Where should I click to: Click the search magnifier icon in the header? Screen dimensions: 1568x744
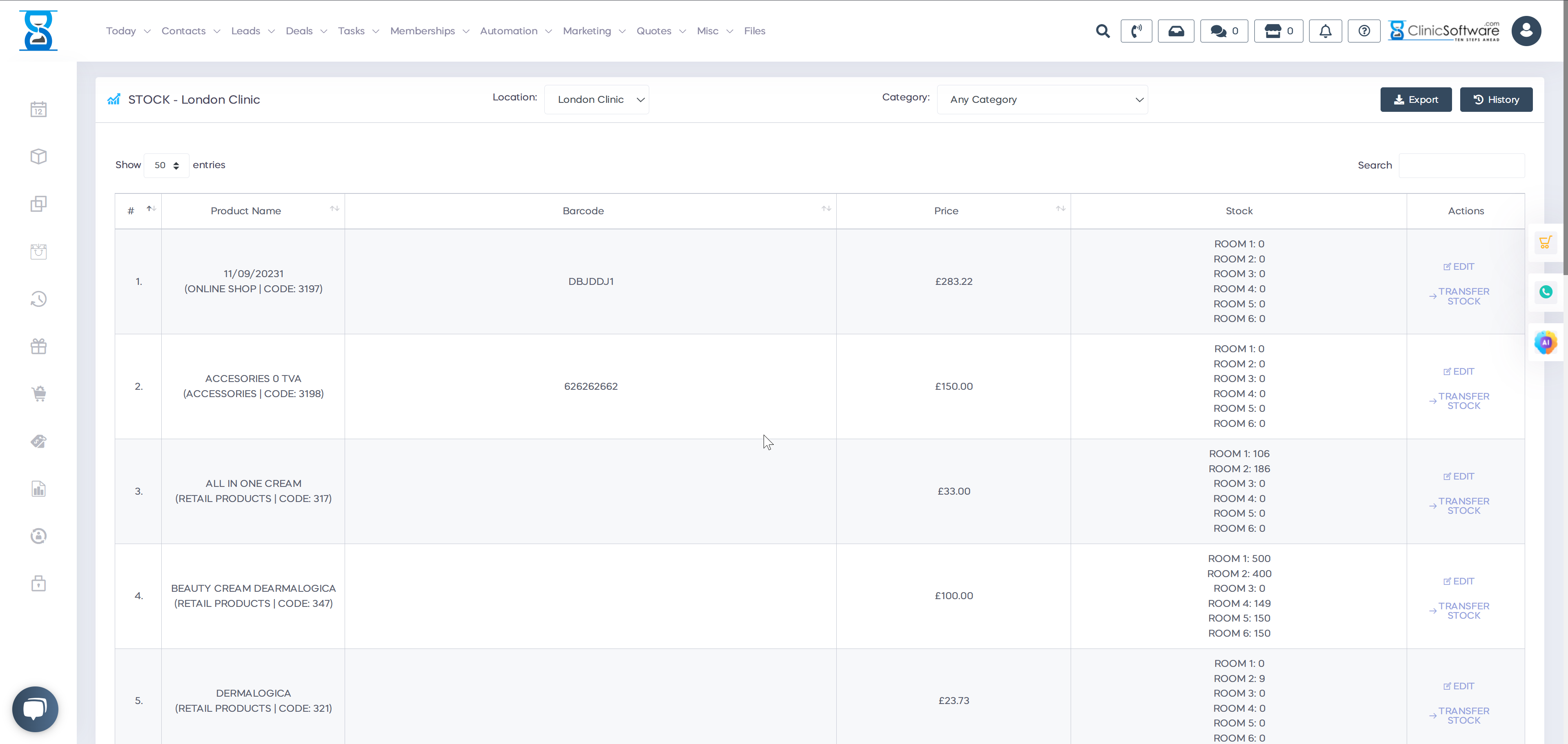[1102, 31]
